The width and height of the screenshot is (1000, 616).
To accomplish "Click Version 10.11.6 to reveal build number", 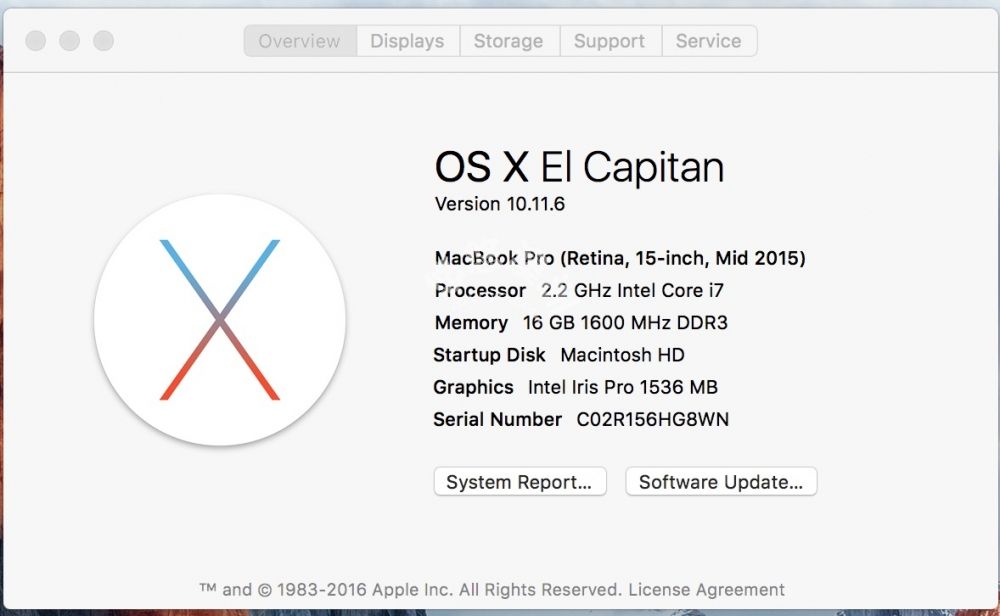I will [500, 204].
